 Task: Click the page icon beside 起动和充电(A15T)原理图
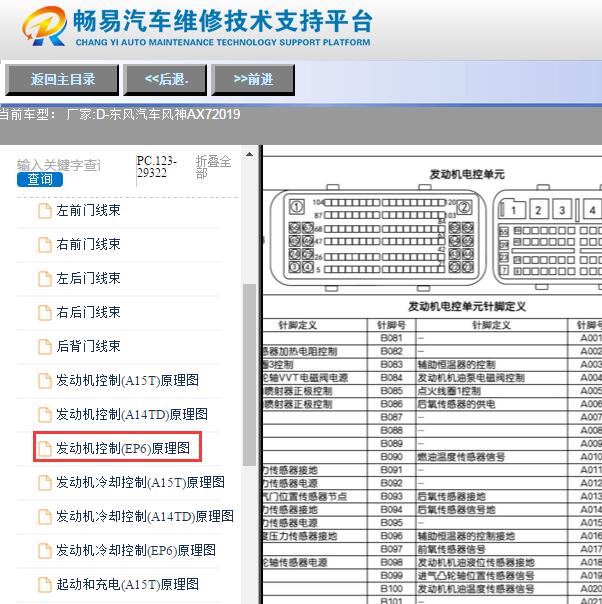click(45, 585)
